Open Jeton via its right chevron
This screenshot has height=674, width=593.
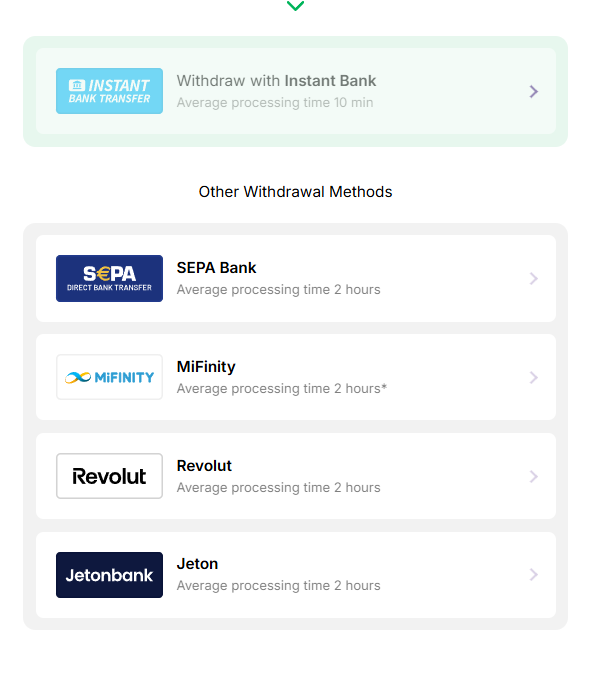click(533, 575)
